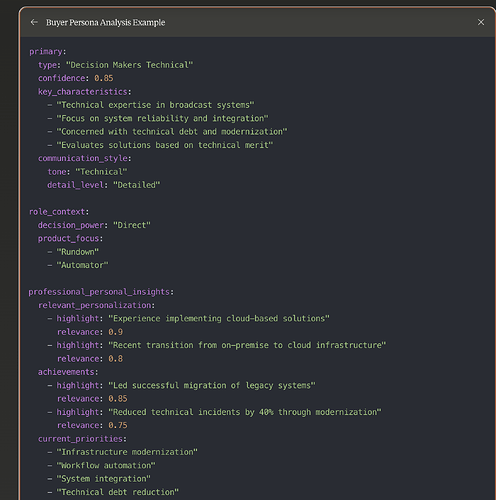
Task: Click the decision_power value 'Direct'
Action: point(132,225)
